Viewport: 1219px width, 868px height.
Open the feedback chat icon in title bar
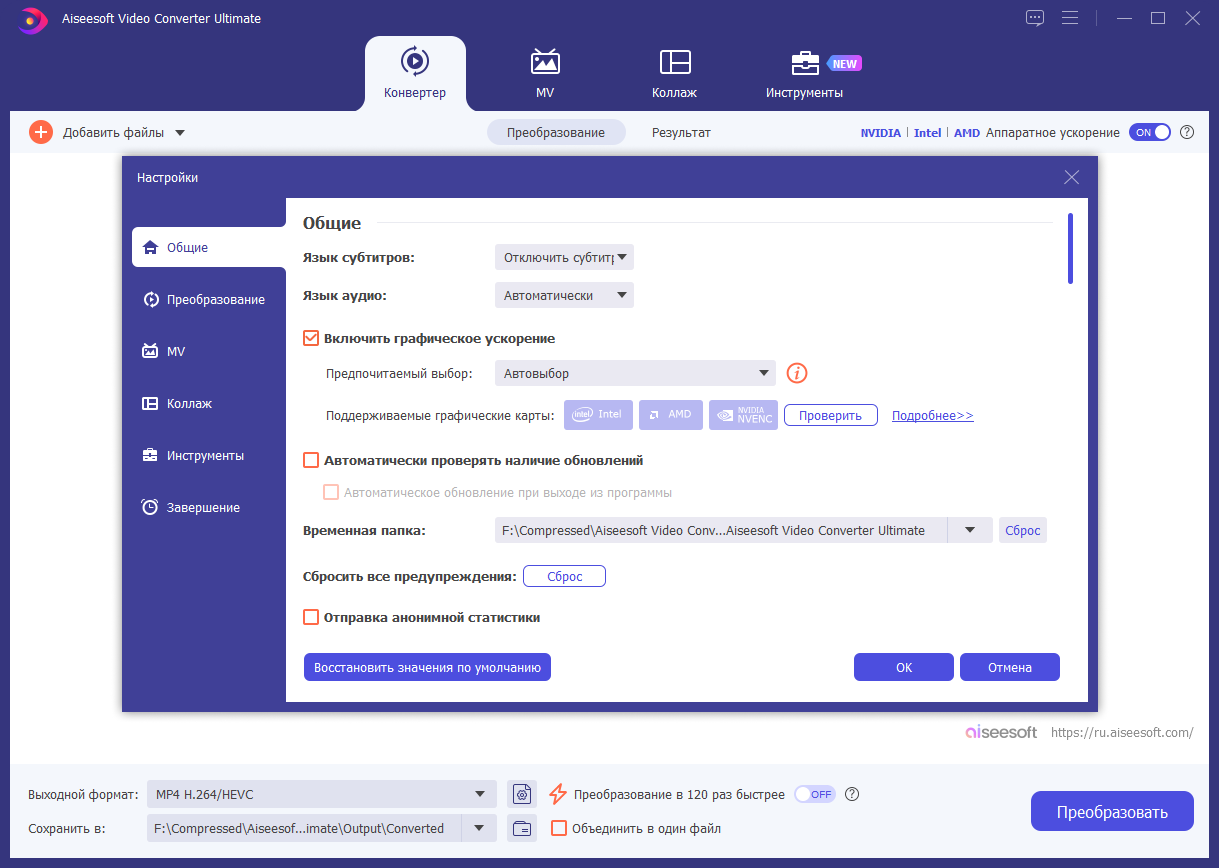coord(1035,18)
